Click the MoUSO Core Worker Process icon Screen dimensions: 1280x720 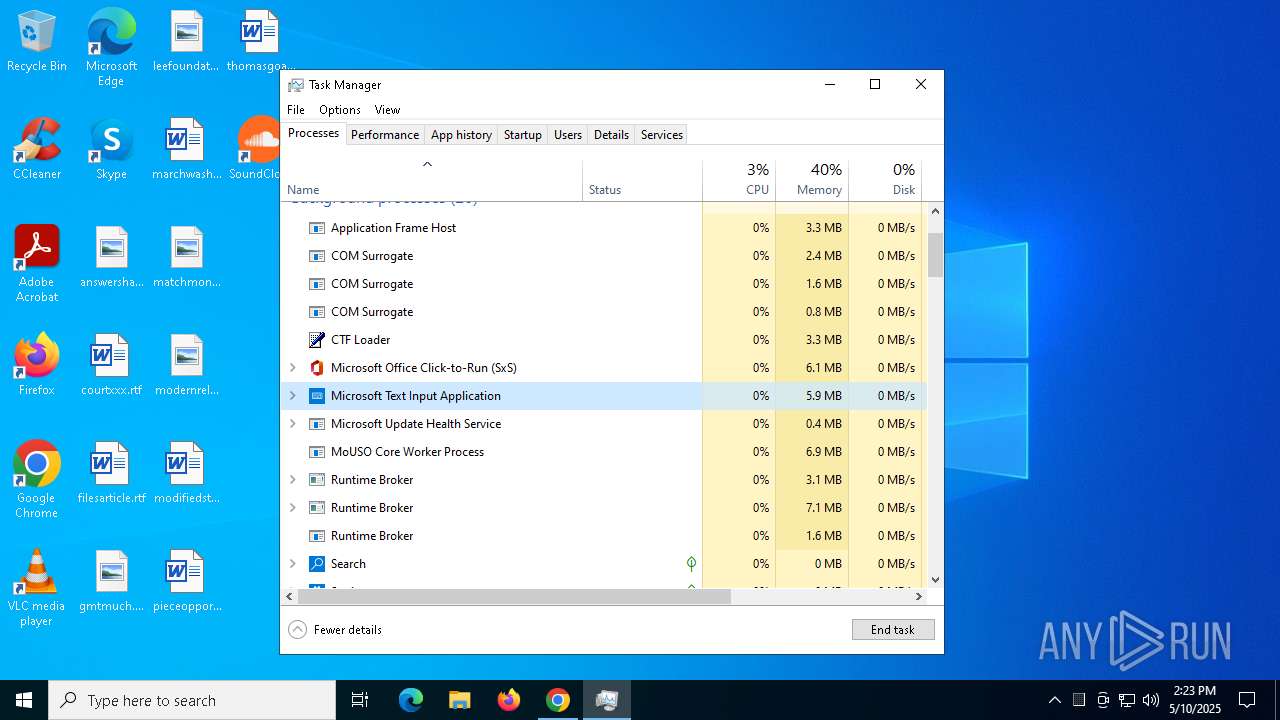coord(317,452)
